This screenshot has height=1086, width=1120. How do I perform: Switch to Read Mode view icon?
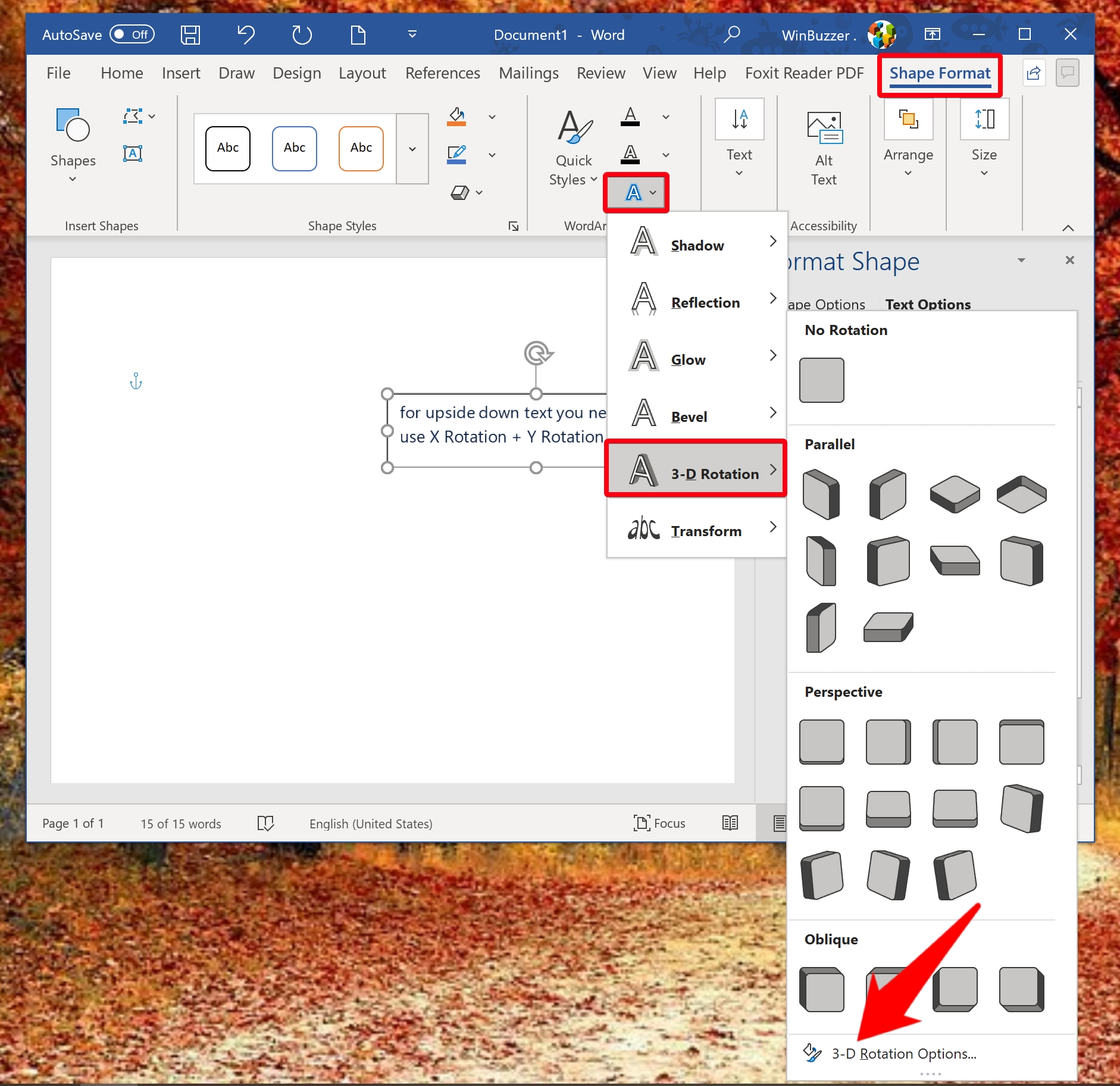[730, 824]
